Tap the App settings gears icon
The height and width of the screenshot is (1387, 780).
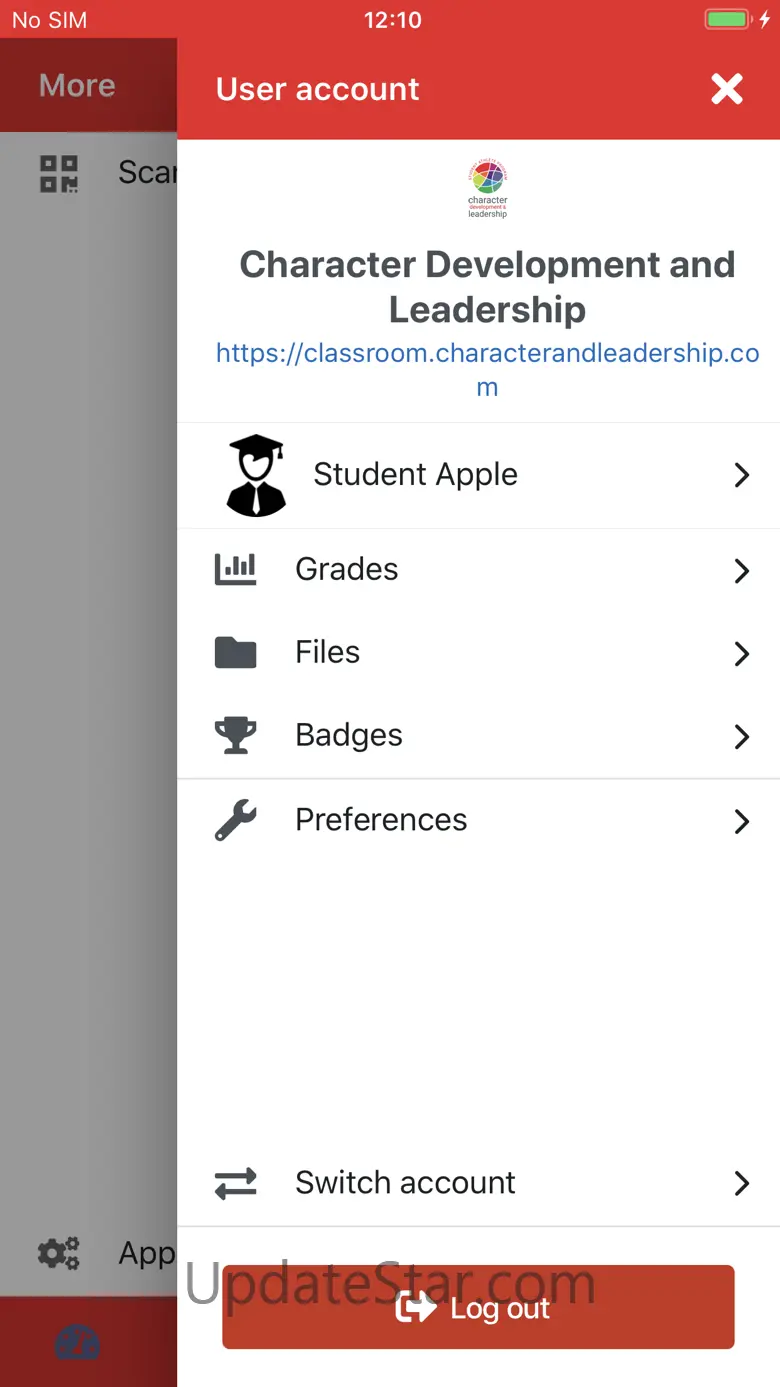click(x=59, y=1253)
